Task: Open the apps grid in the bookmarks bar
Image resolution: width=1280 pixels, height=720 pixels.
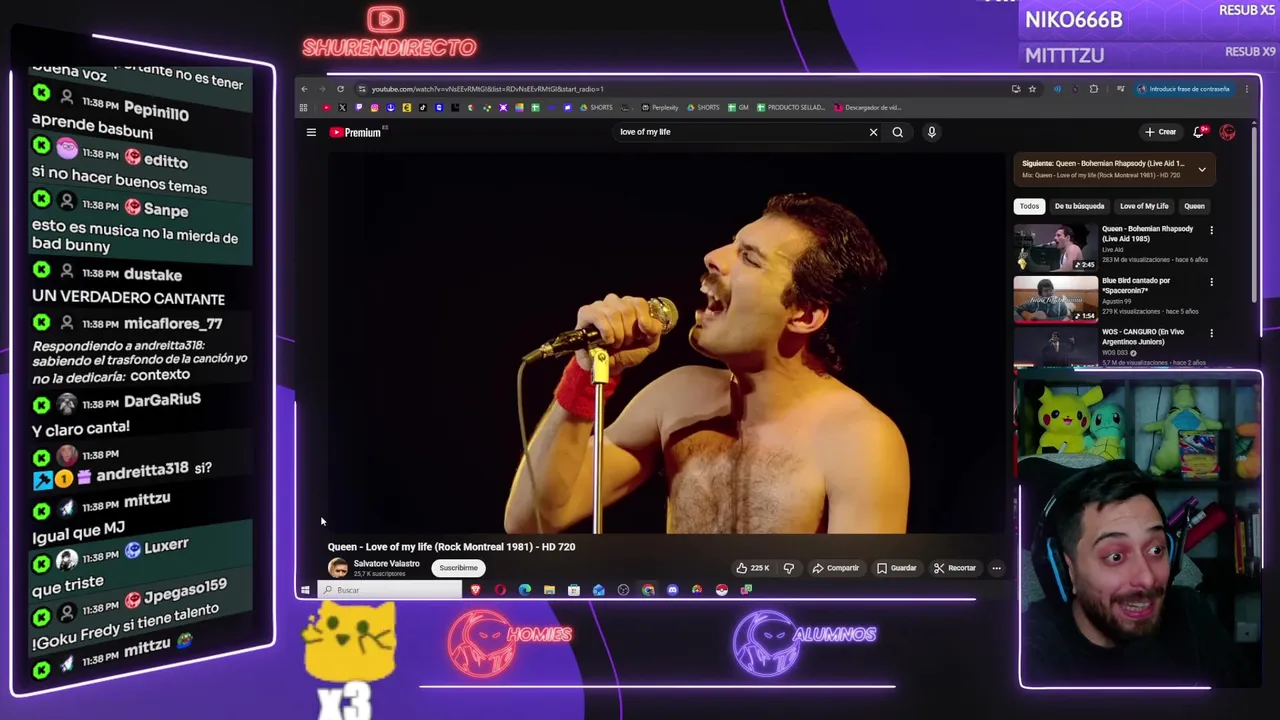Action: click(303, 108)
